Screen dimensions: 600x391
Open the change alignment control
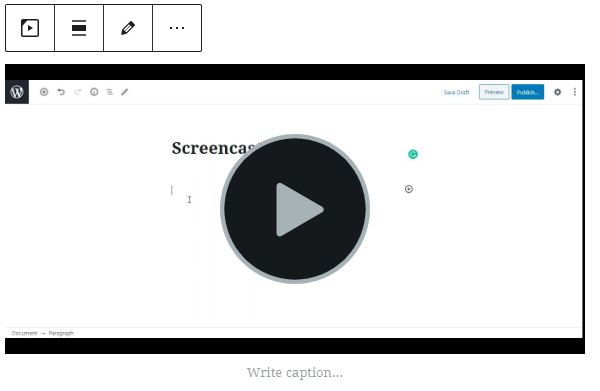click(x=79, y=28)
